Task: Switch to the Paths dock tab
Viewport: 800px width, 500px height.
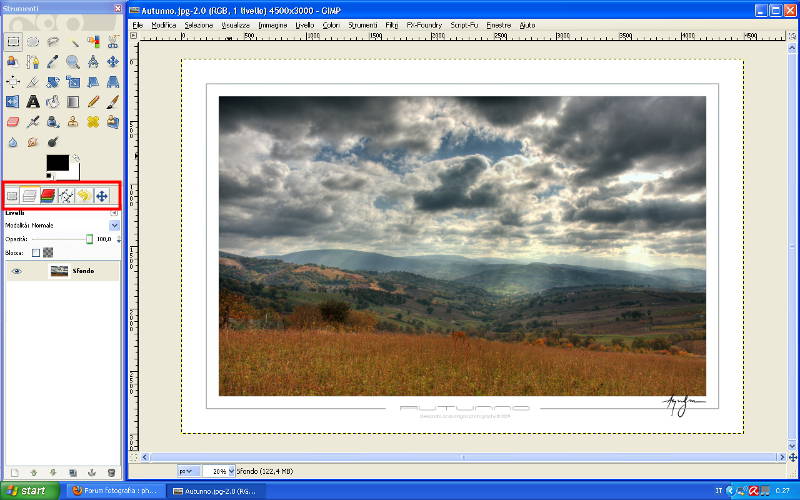Action: pos(66,195)
